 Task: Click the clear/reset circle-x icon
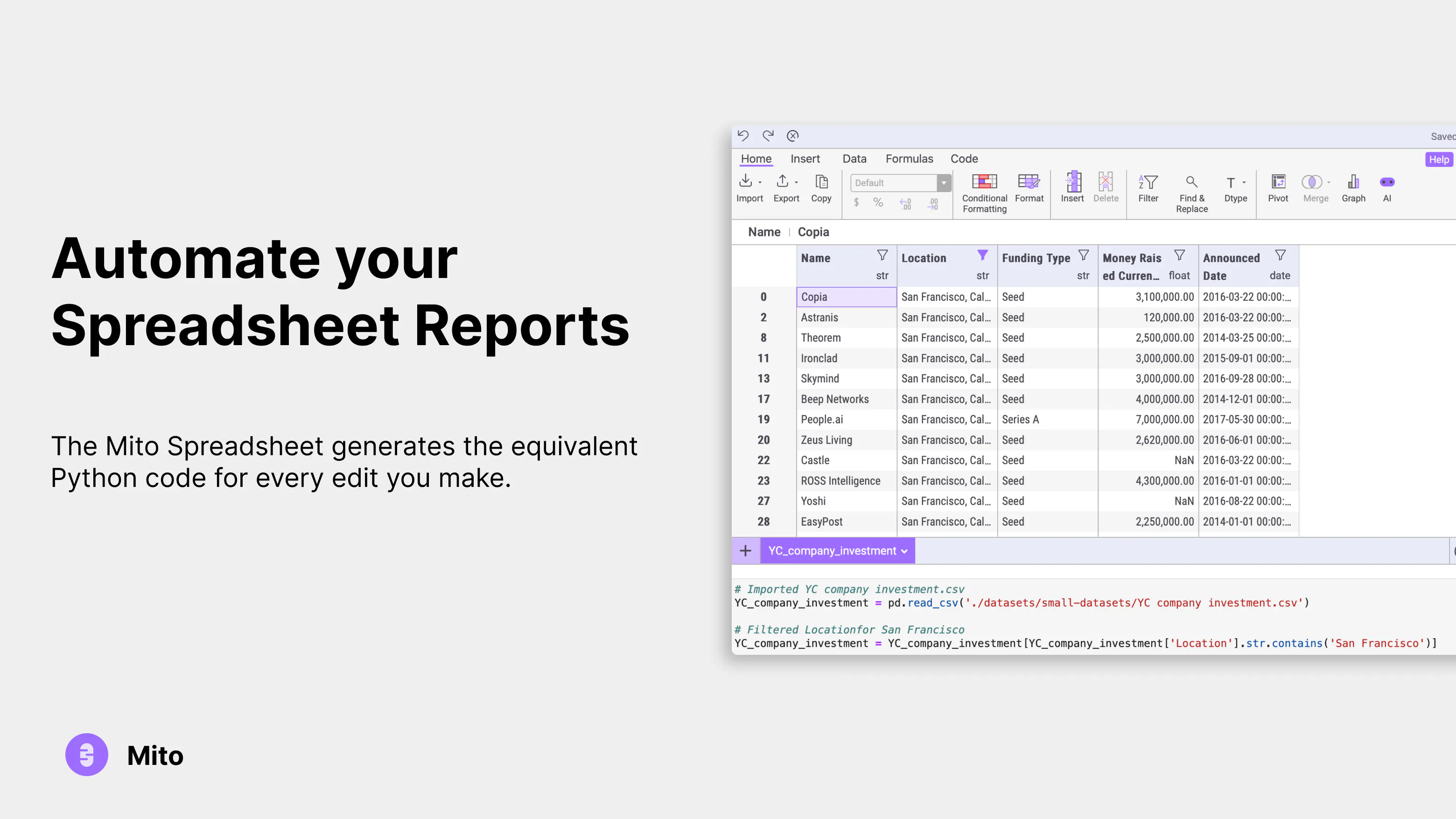(x=792, y=136)
